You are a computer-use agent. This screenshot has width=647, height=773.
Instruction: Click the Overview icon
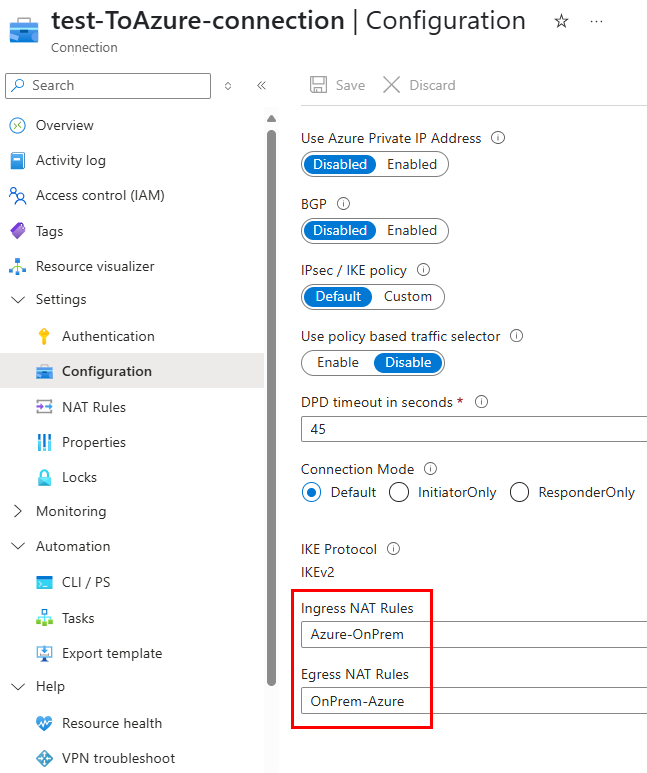18,126
